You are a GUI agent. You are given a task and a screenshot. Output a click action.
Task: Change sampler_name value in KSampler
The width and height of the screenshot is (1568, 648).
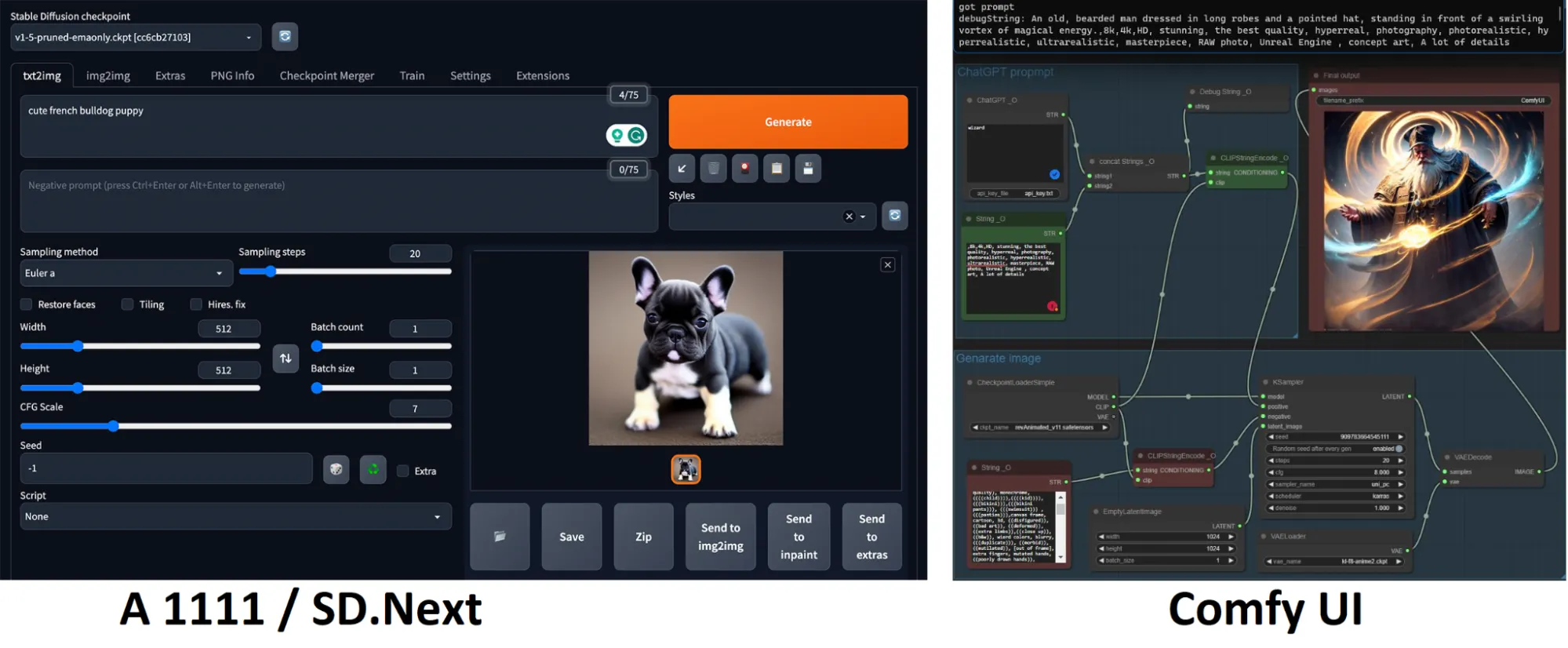tap(1335, 484)
